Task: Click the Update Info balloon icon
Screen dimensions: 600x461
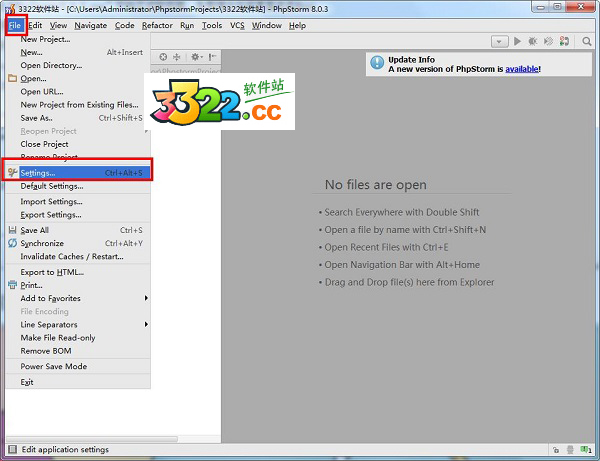Action: [377, 64]
